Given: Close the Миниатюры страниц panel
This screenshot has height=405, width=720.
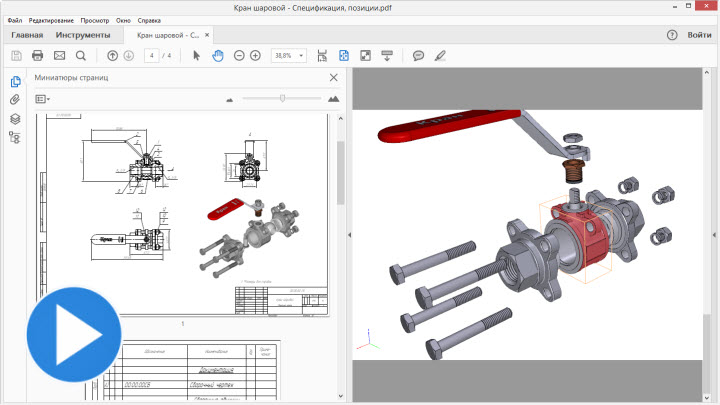Looking at the screenshot, I should click(x=334, y=77).
